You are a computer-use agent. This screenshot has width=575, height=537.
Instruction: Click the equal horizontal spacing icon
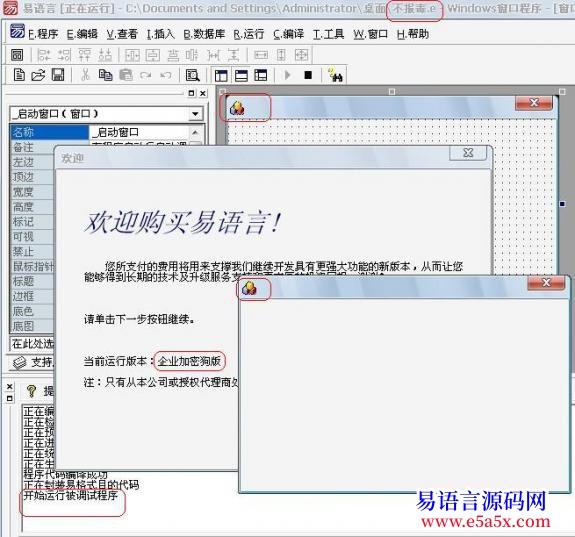(213, 55)
